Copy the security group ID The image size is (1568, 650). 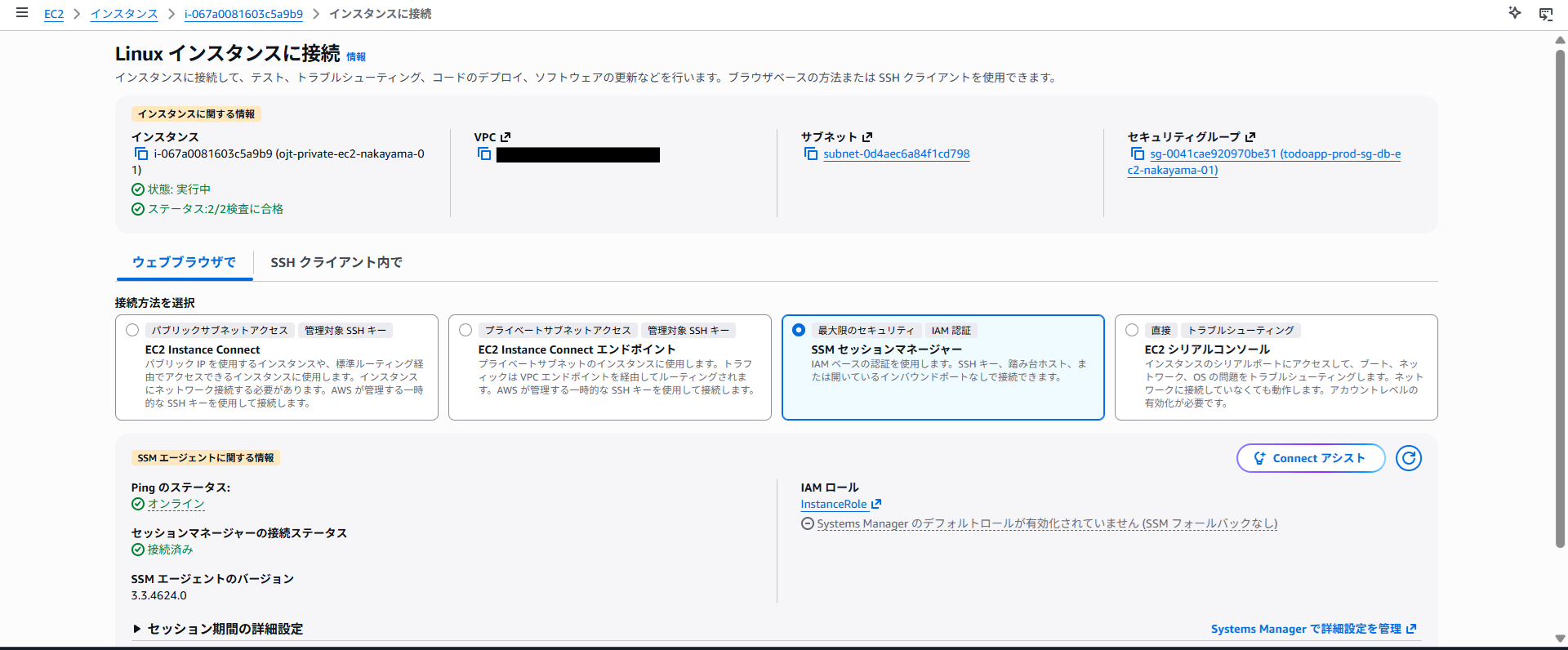1138,154
